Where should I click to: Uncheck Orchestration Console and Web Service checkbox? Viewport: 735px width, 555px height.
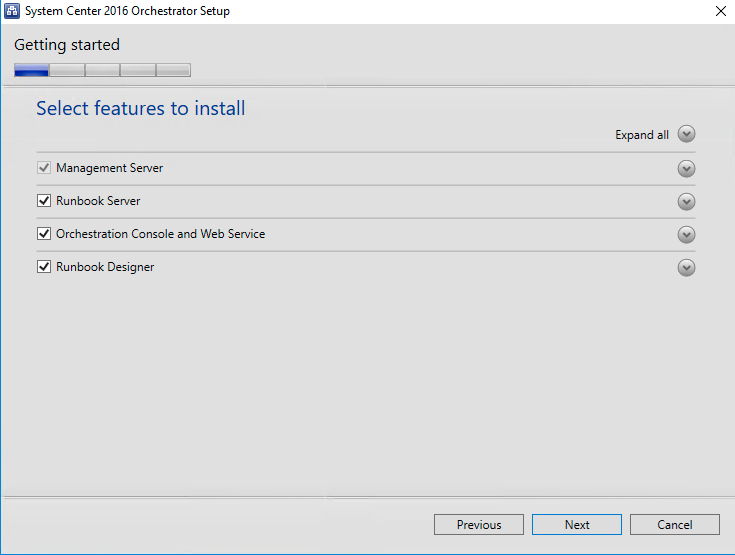pyautogui.click(x=44, y=234)
